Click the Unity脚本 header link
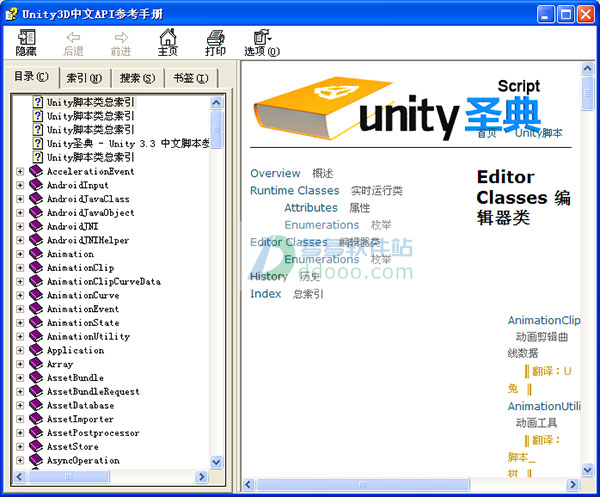This screenshot has width=600, height=497. [539, 133]
